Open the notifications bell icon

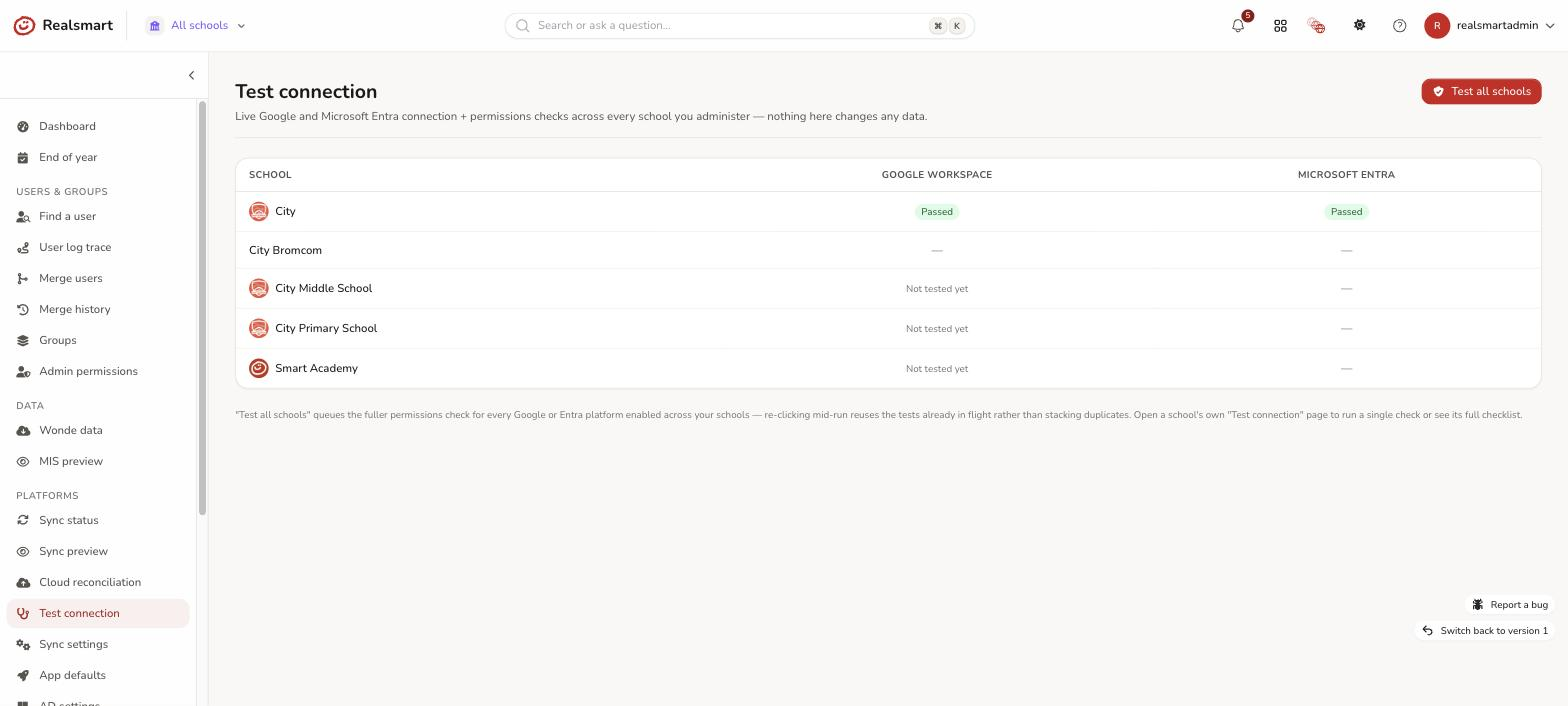point(1238,25)
